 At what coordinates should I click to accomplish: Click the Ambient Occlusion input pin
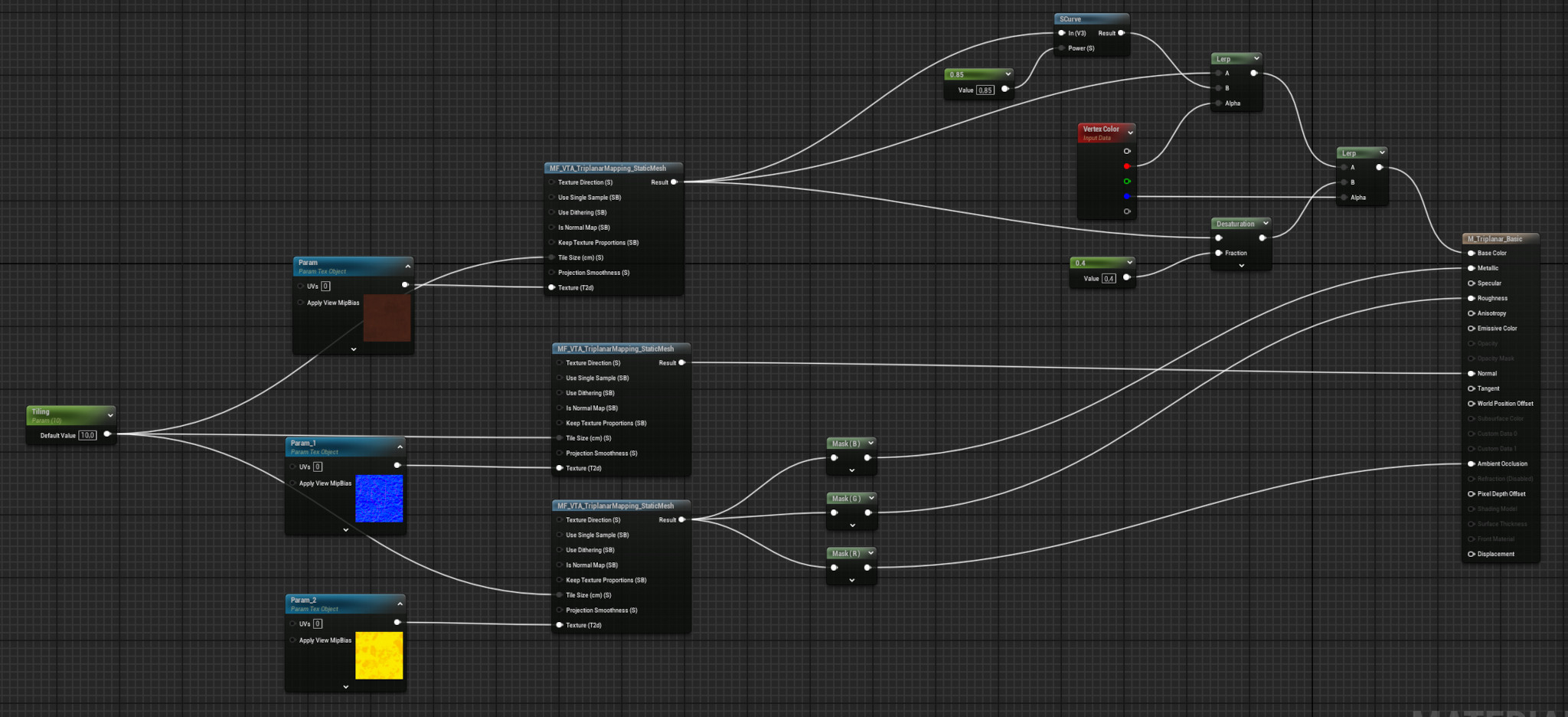(x=1471, y=463)
